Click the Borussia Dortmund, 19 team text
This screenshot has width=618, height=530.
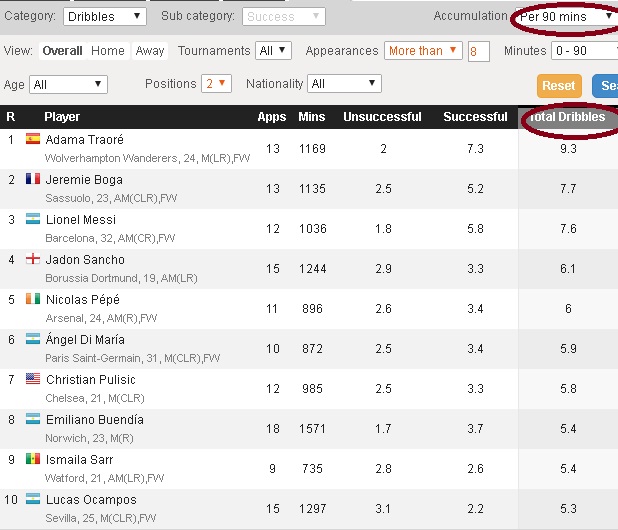tap(101, 278)
